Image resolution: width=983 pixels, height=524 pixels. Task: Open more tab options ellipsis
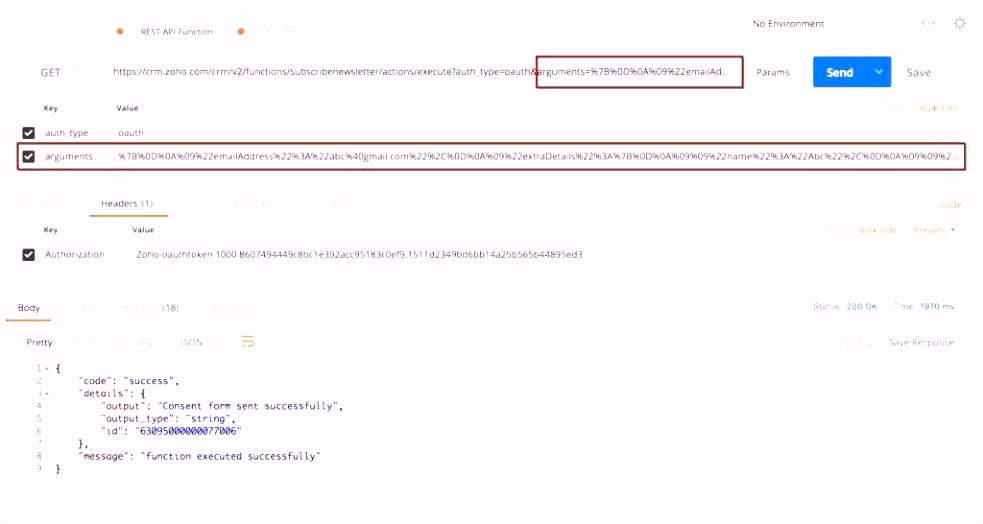291,31
